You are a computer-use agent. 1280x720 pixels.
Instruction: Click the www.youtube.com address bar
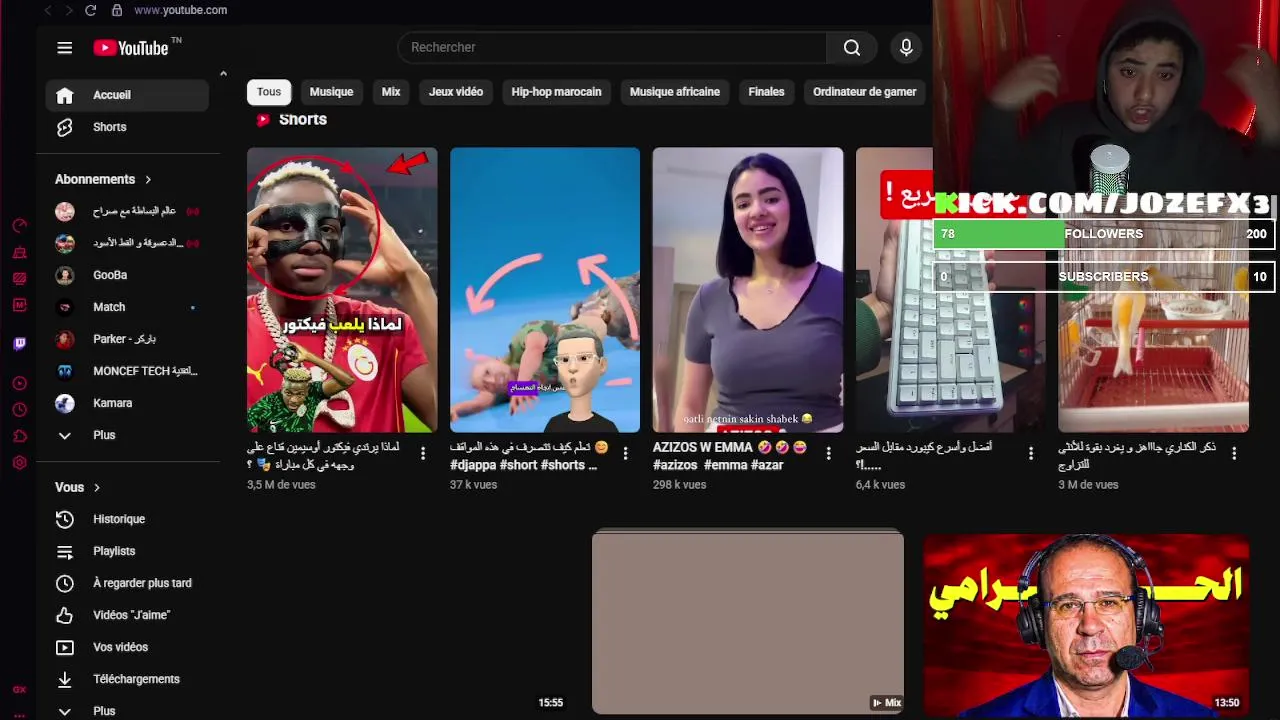tap(181, 10)
